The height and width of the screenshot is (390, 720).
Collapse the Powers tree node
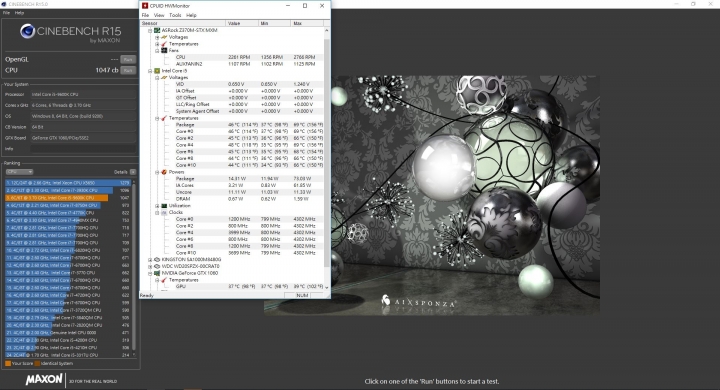pos(157,172)
